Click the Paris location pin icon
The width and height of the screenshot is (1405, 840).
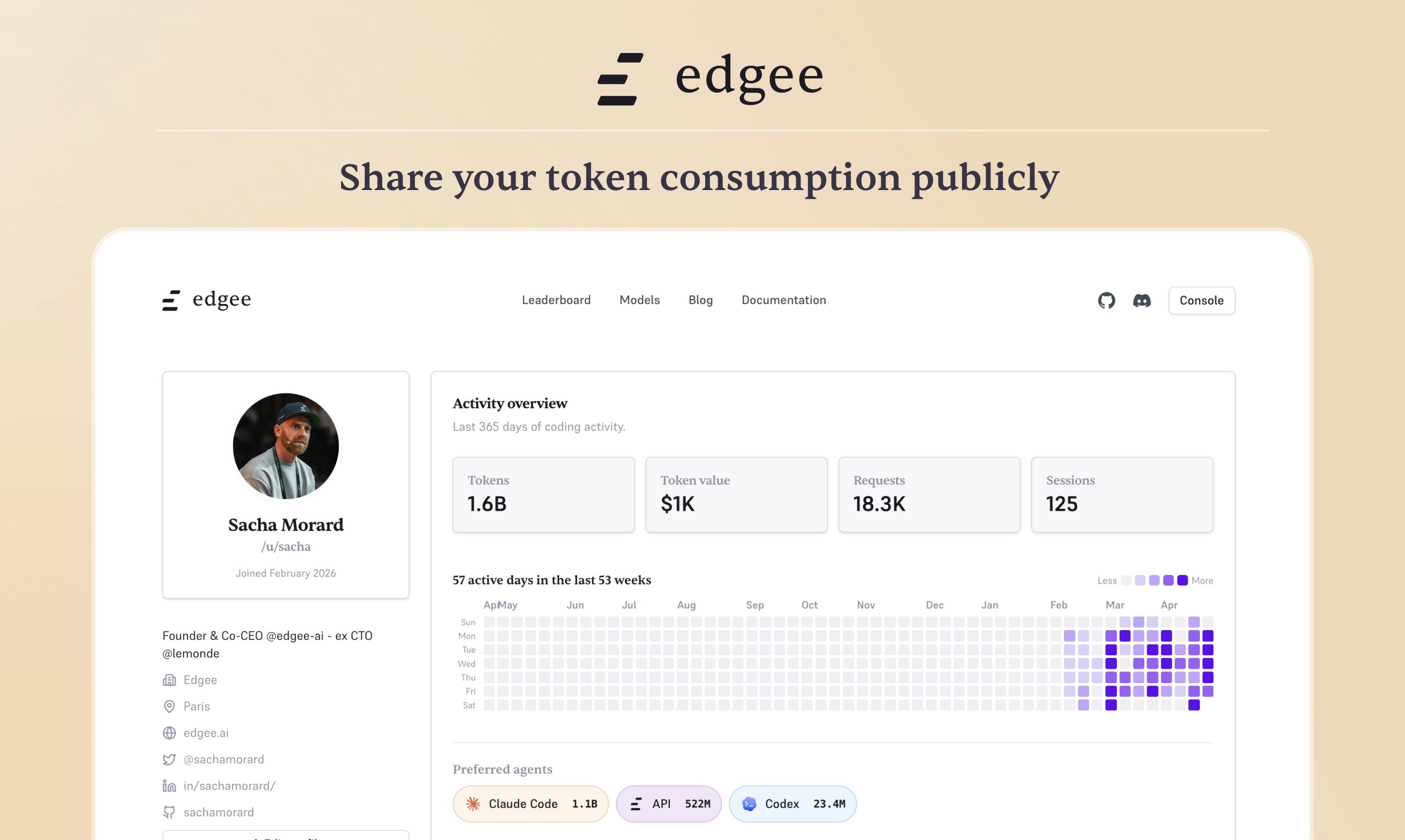(x=169, y=706)
